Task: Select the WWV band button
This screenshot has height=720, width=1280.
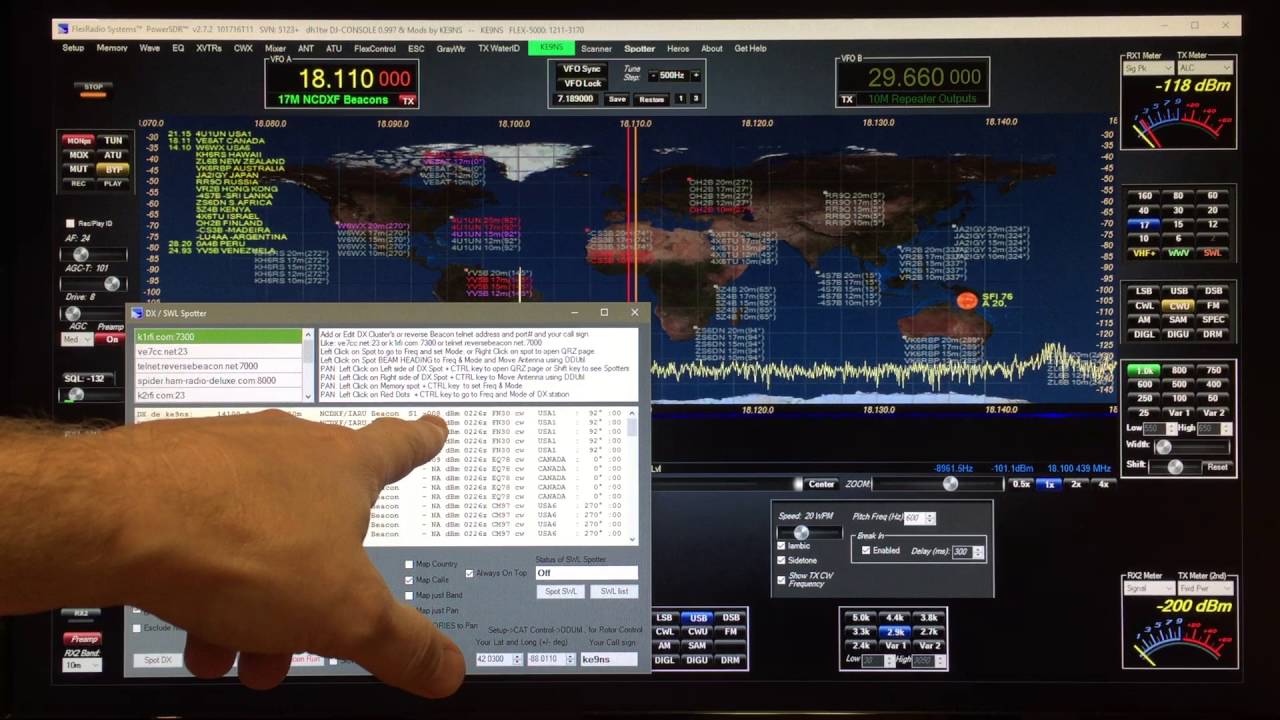Action: point(1179,253)
